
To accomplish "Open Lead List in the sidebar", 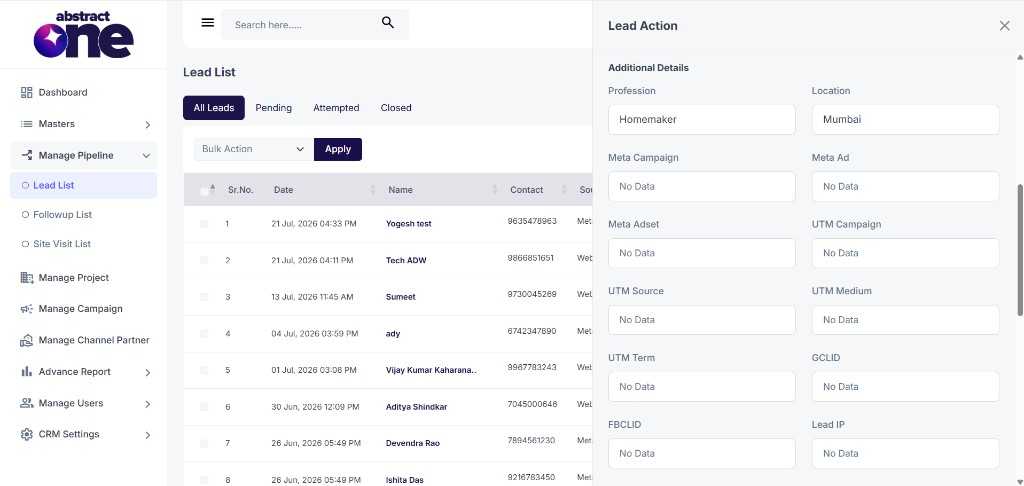I will (84, 186).
